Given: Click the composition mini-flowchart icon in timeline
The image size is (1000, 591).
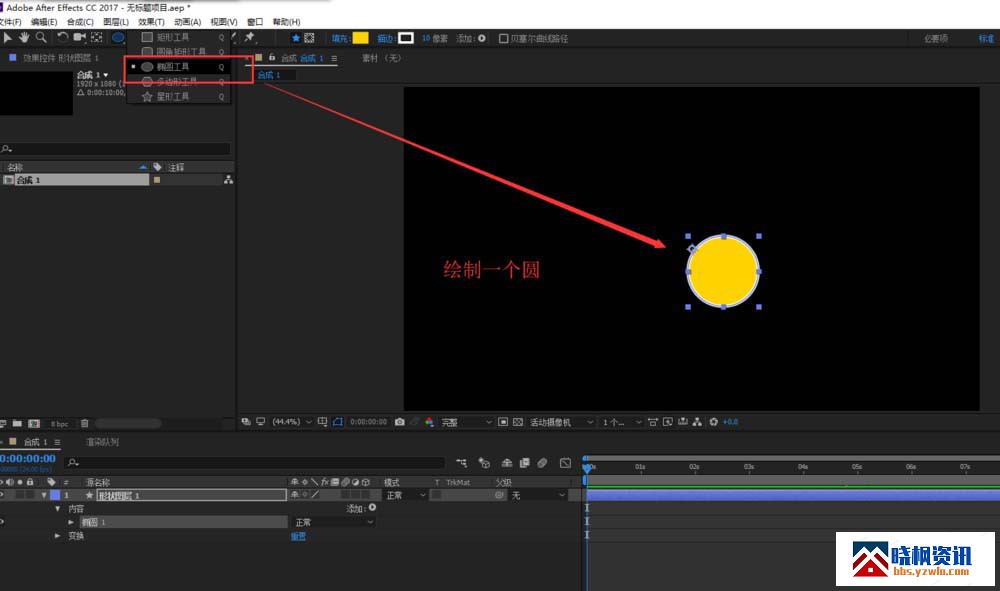Looking at the screenshot, I should pos(461,463).
